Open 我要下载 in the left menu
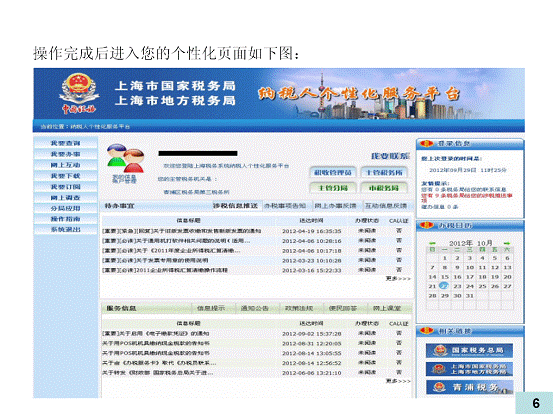 coord(66,176)
